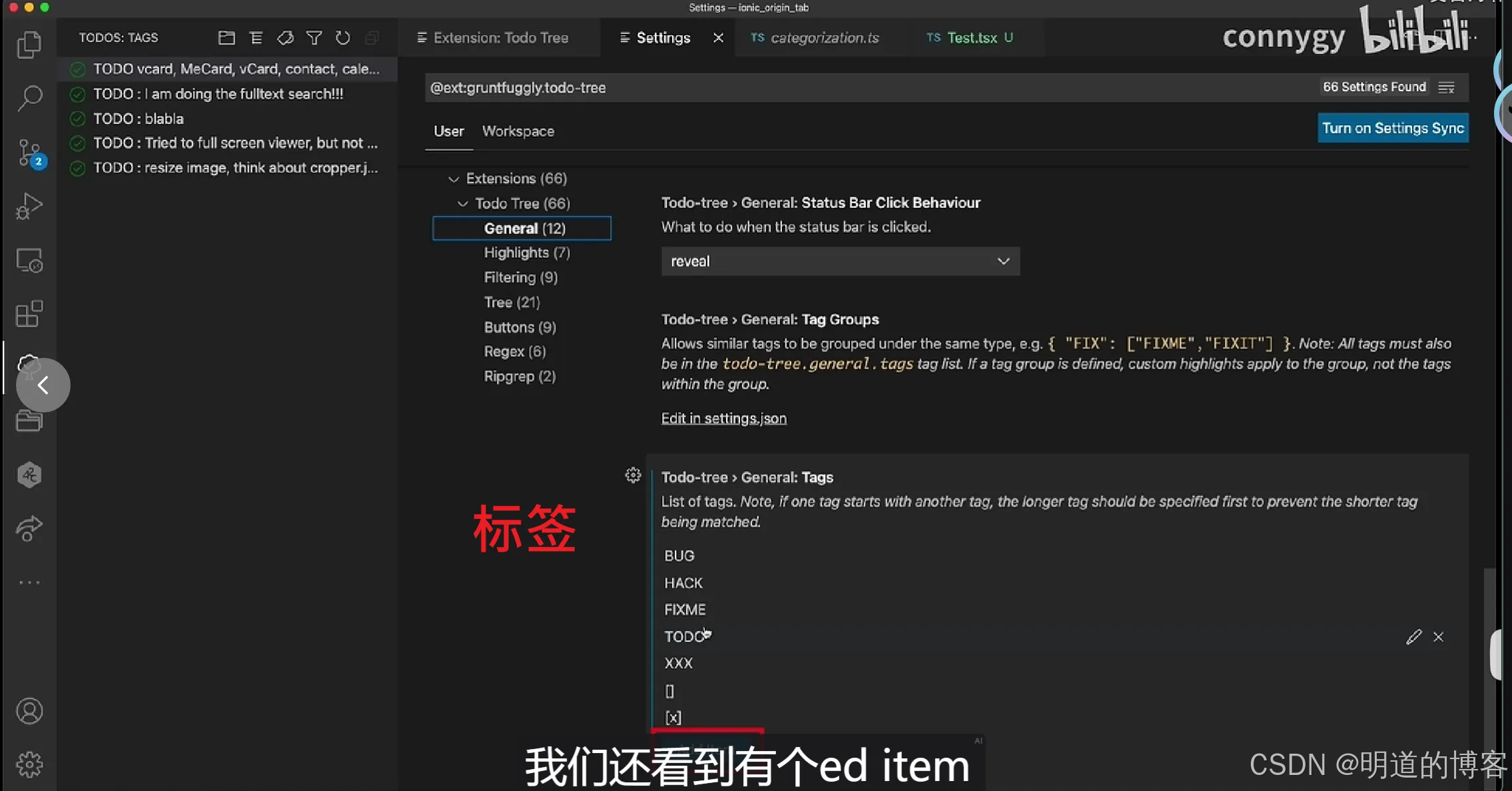The image size is (1512, 791).
Task: Open the 'Edit in settings.json' link
Action: [723, 418]
